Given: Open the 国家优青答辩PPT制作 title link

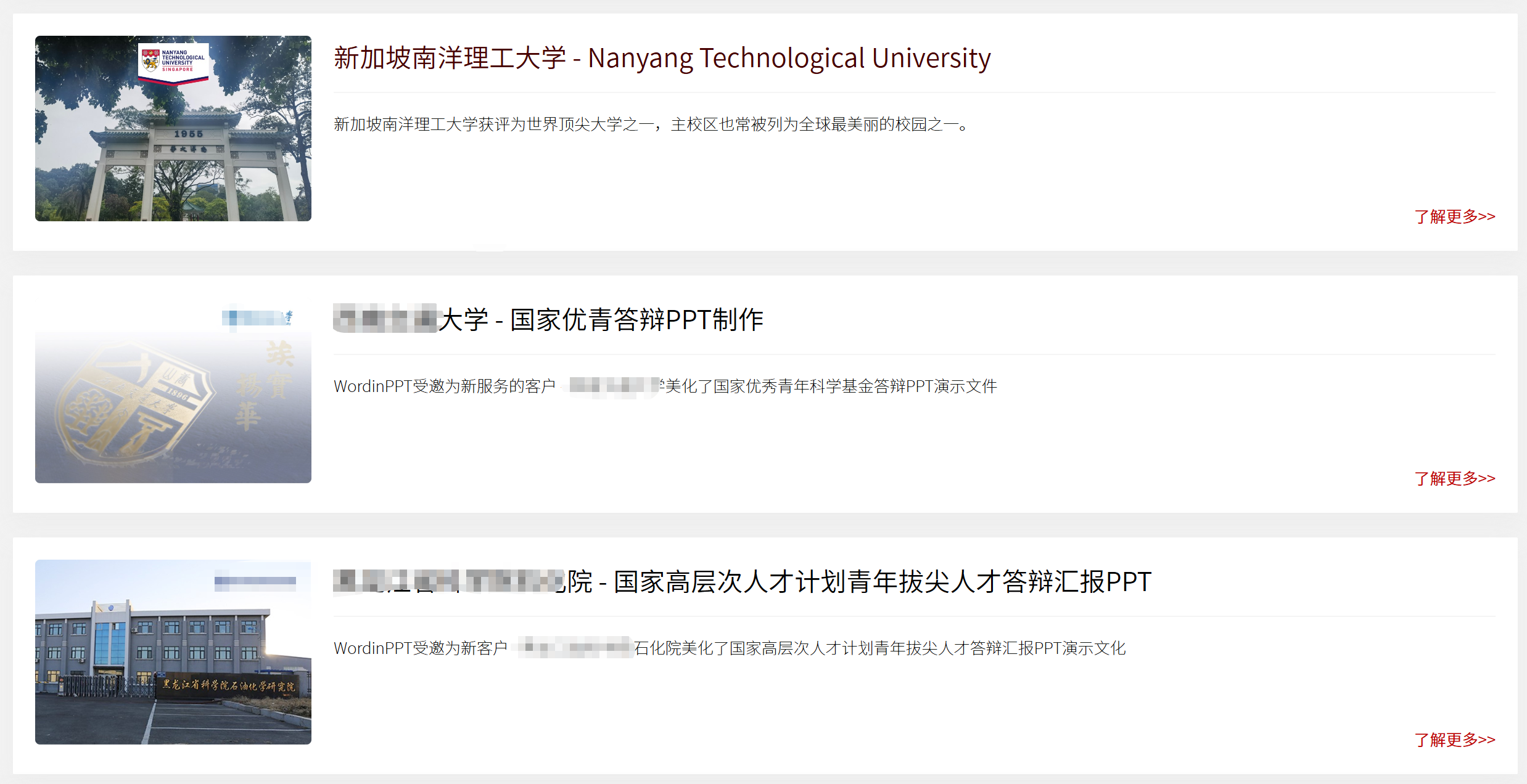Looking at the screenshot, I should 548,320.
